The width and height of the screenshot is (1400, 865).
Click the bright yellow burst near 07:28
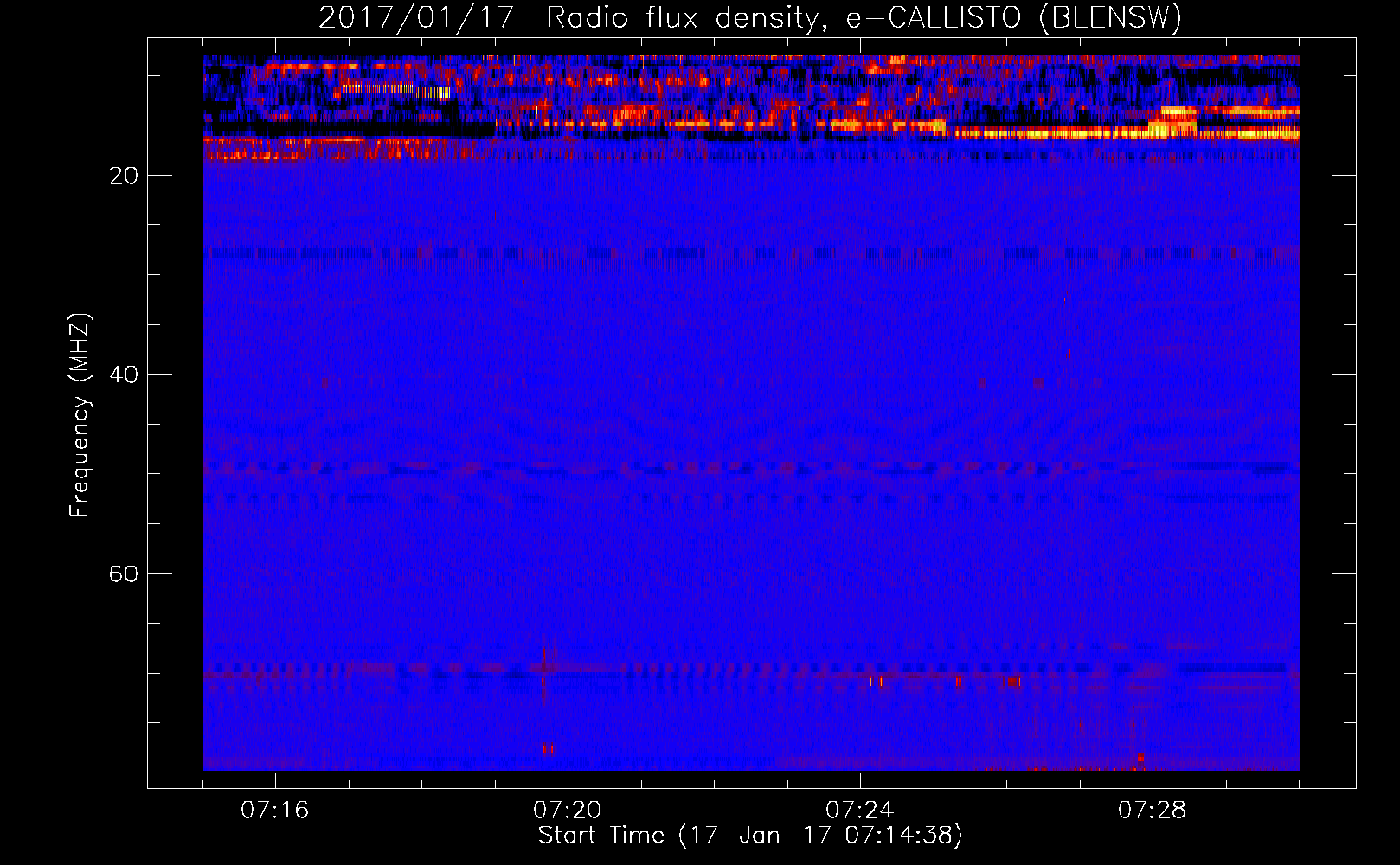tap(1173, 122)
